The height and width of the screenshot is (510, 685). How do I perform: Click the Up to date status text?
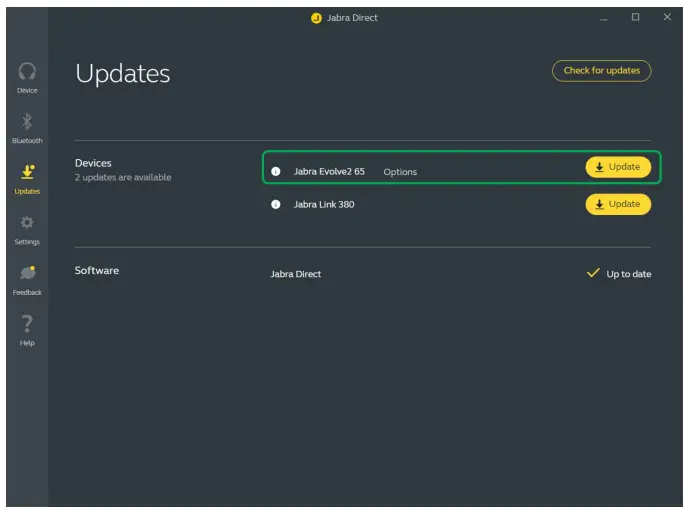click(629, 274)
